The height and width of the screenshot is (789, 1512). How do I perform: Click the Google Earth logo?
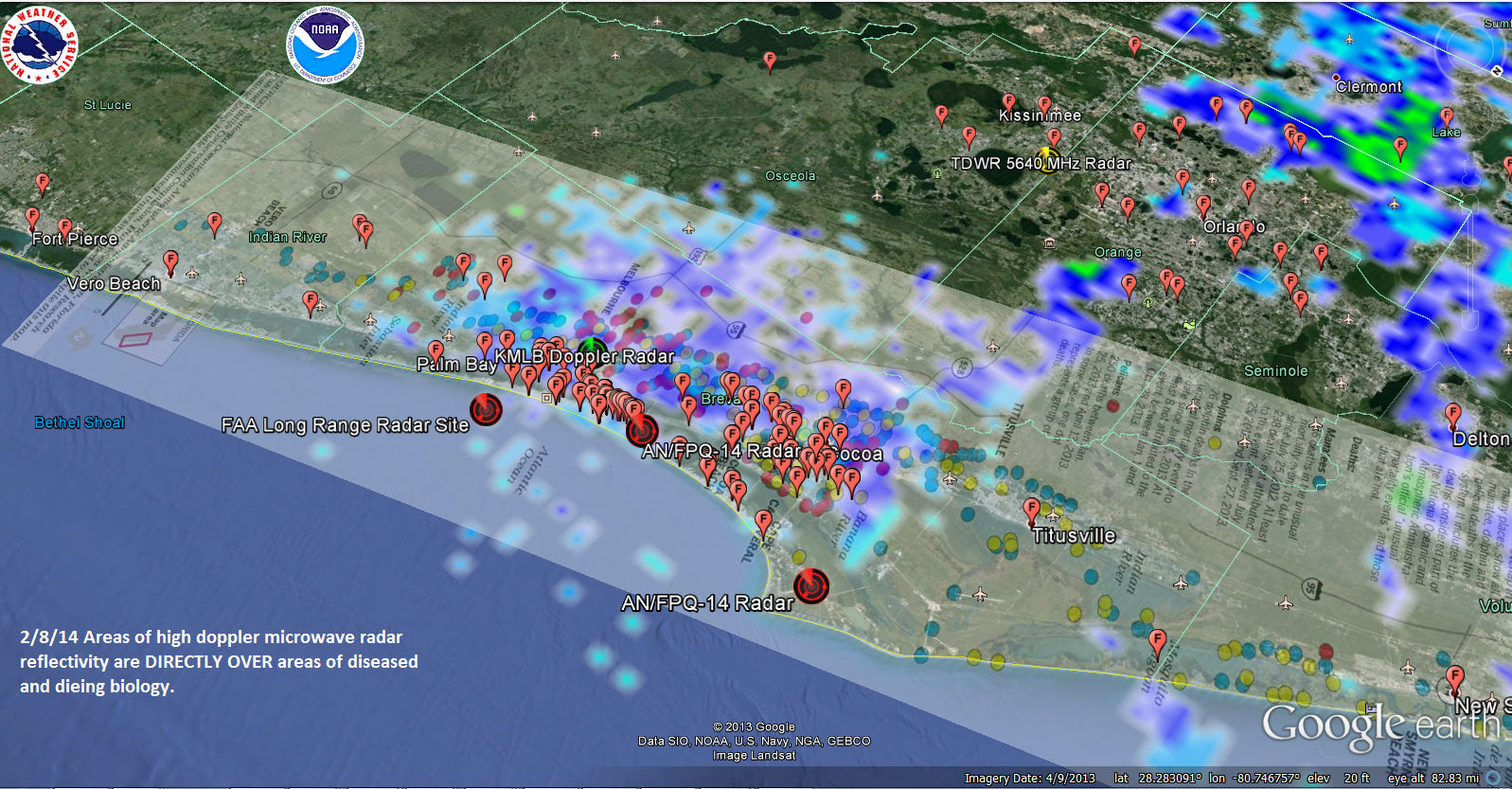tap(1380, 726)
